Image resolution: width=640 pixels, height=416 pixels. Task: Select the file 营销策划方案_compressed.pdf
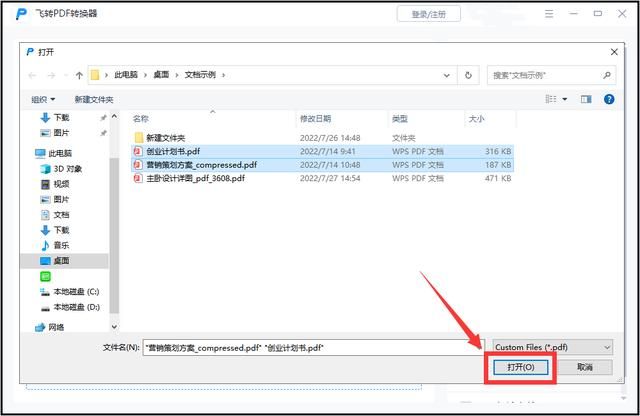coord(322,165)
